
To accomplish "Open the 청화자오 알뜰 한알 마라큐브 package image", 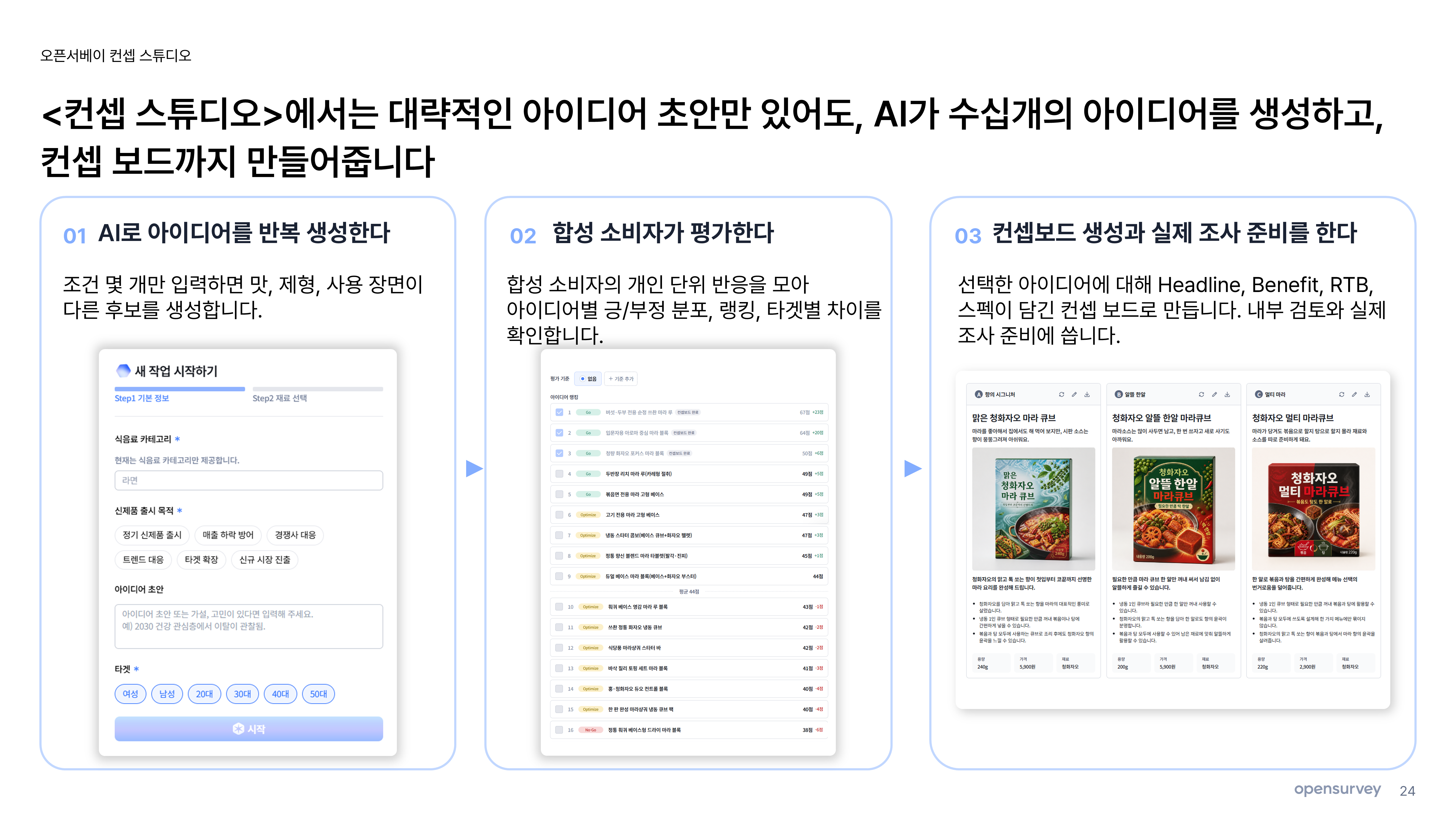I will click(x=1173, y=509).
